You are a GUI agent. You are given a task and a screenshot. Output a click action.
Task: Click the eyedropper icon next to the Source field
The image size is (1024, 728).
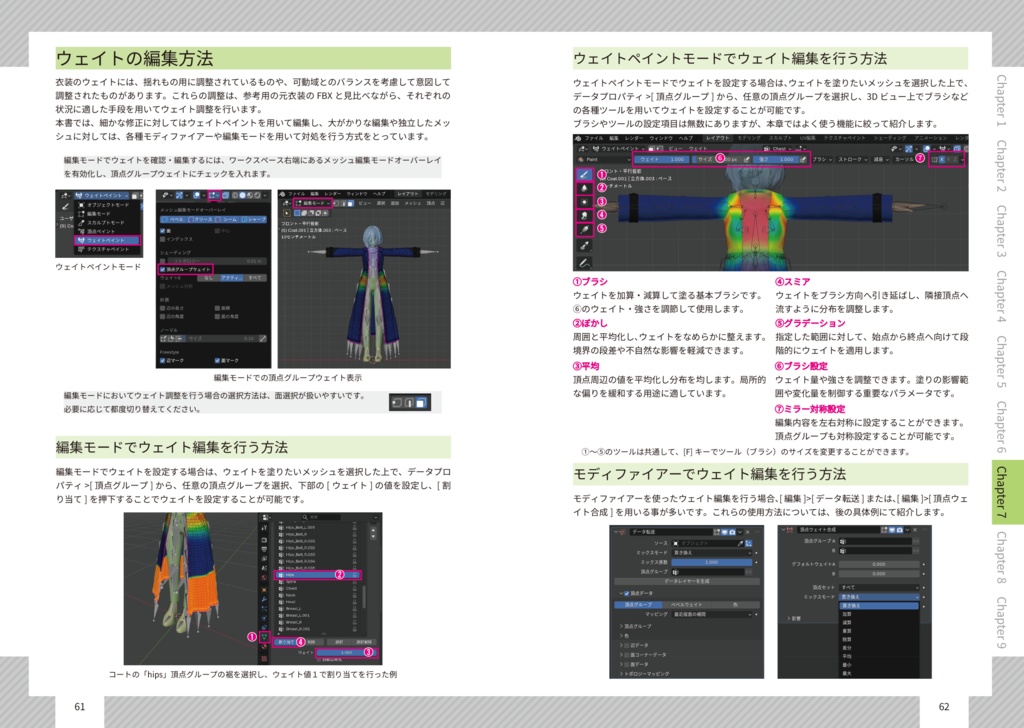(739, 544)
